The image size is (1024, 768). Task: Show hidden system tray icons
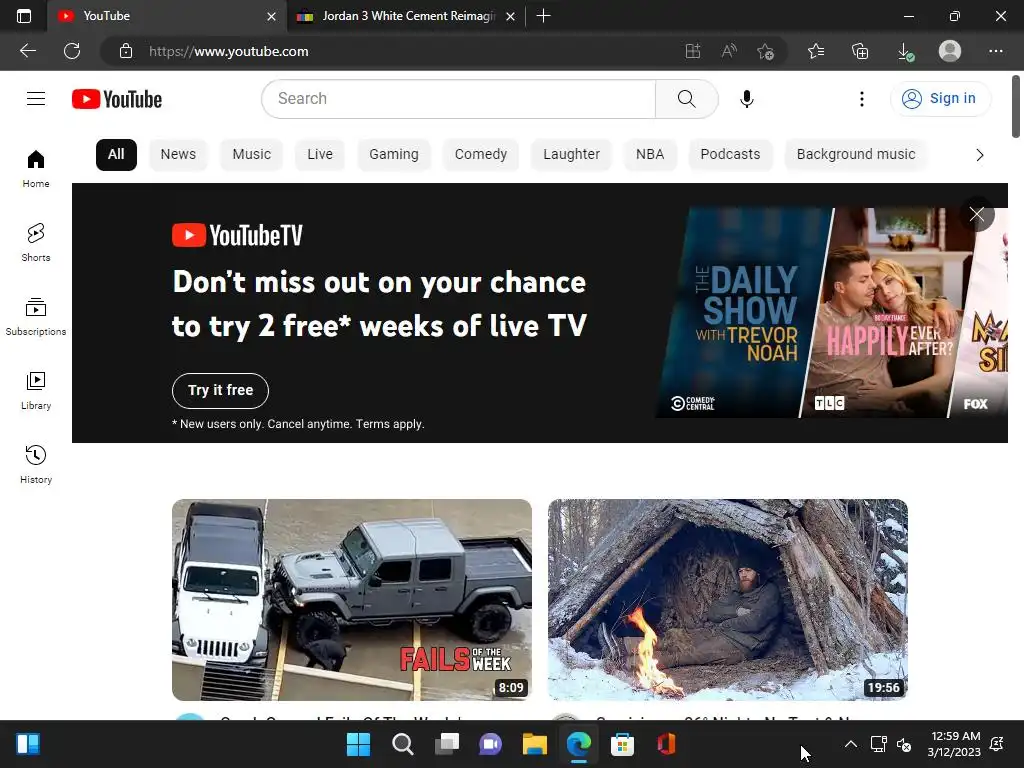point(851,744)
